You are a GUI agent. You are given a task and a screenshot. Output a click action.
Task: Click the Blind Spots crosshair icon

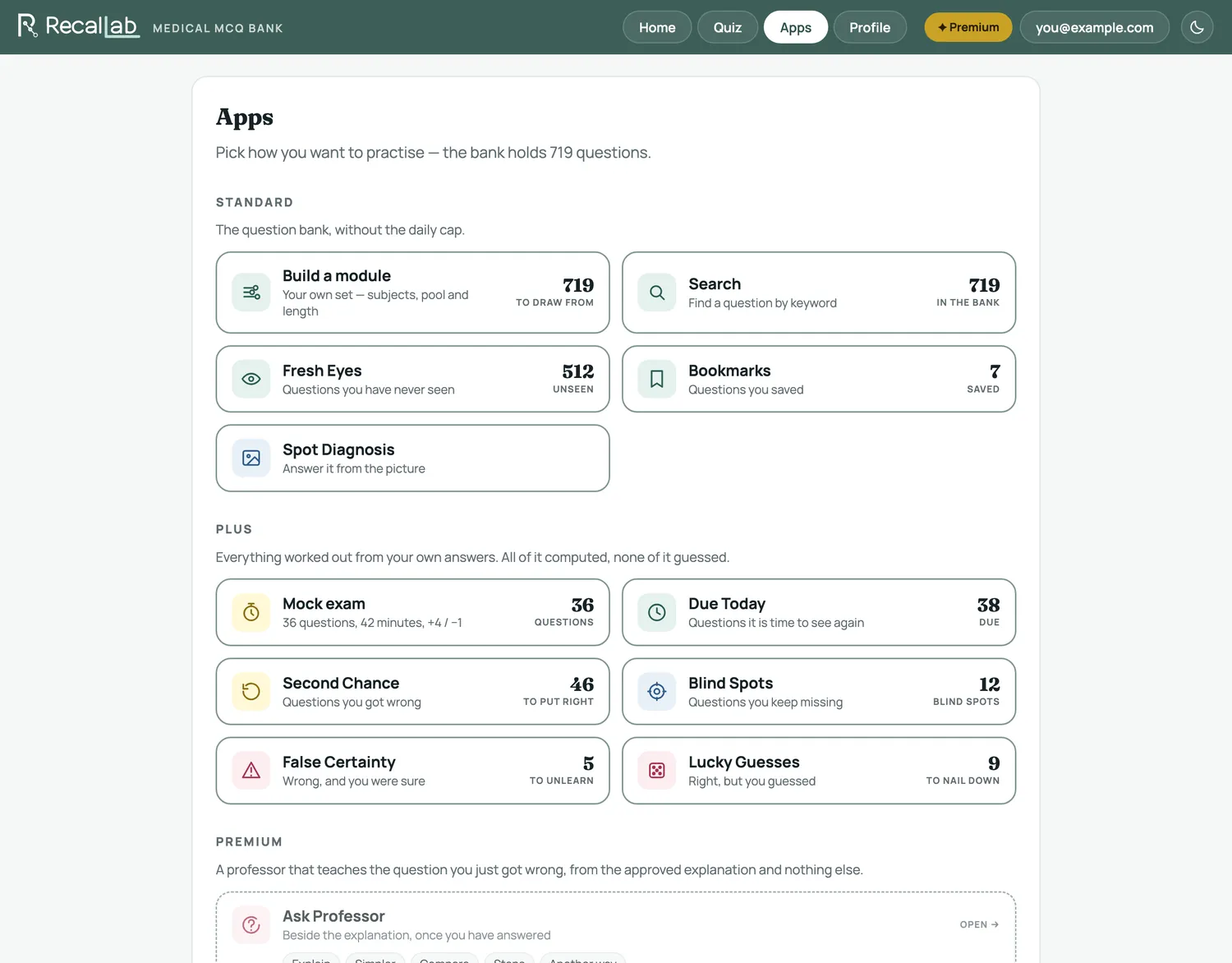point(657,691)
